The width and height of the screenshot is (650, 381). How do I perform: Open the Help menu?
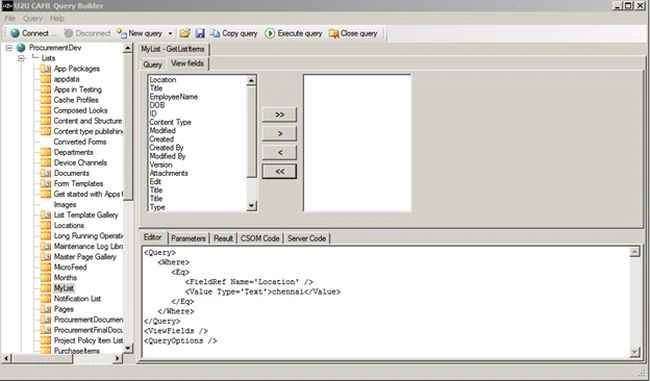[x=57, y=19]
